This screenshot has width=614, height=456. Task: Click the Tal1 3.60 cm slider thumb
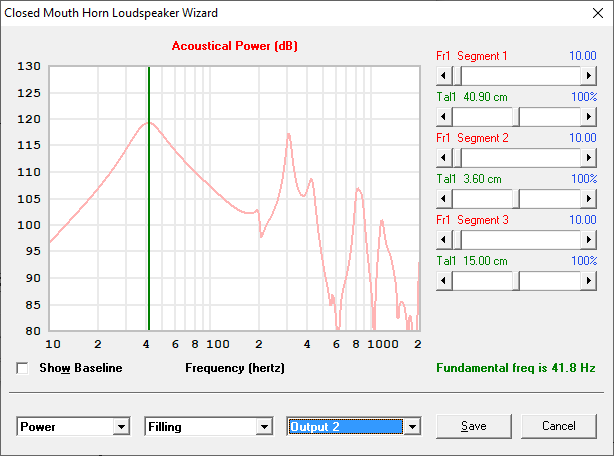tap(516, 199)
